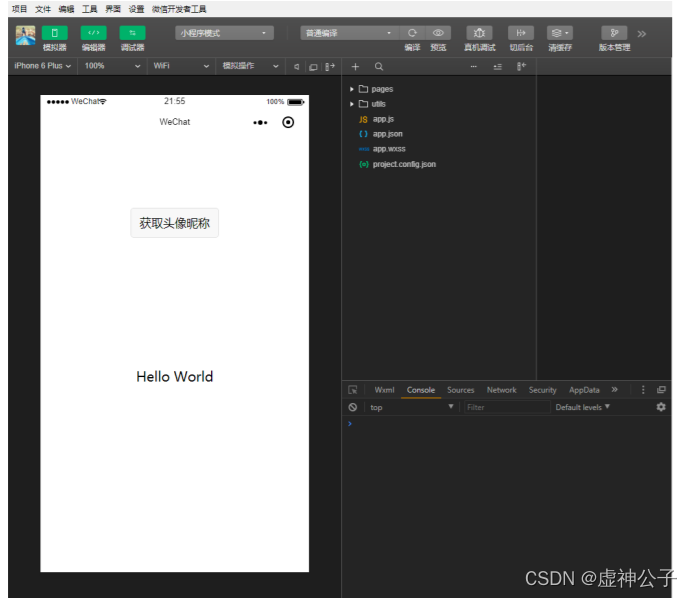Open the simulated operation dropdown
This screenshot has width=692, height=598.
(250, 66)
